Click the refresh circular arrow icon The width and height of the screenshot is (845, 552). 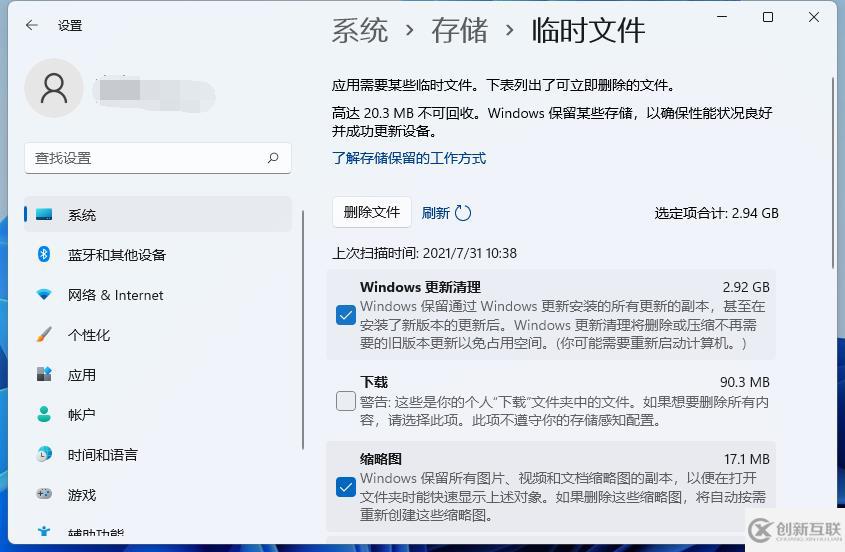(463, 213)
